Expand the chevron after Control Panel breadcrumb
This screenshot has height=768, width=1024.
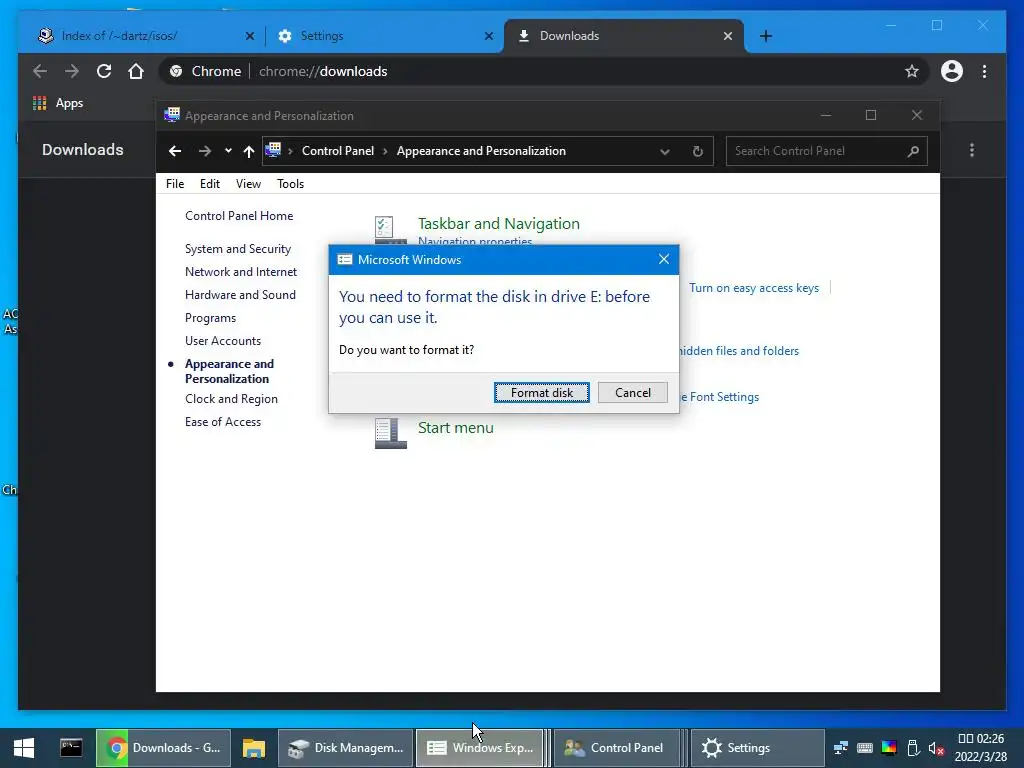click(x=385, y=152)
